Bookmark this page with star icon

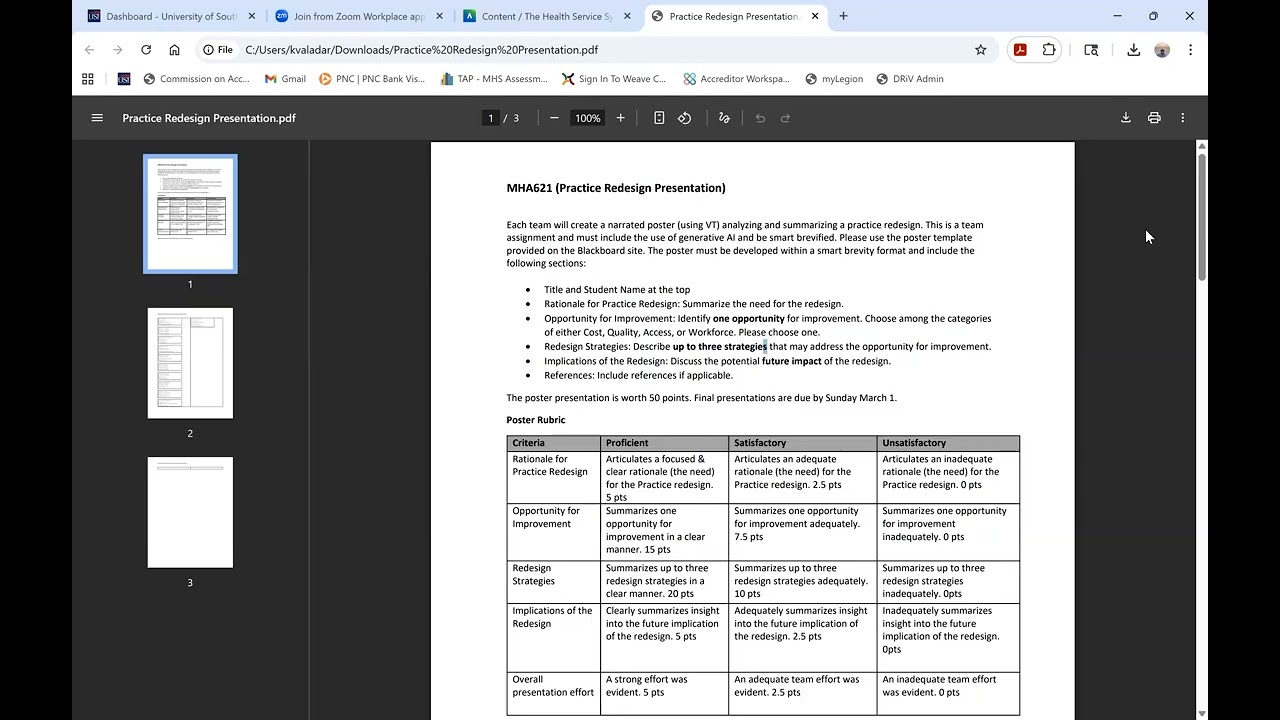[981, 50]
